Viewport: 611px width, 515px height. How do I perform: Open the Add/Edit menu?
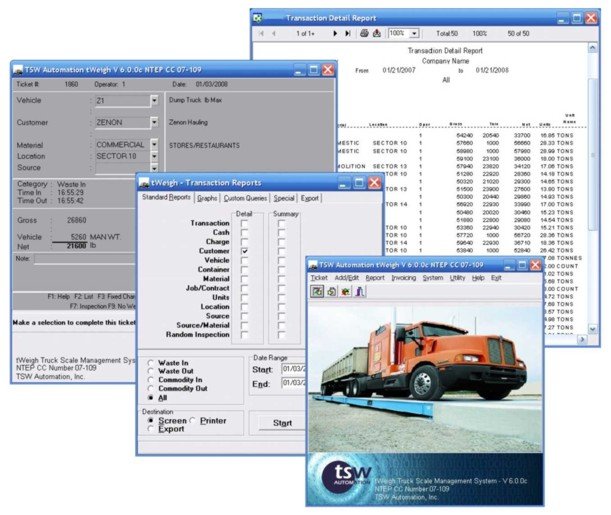(346, 278)
